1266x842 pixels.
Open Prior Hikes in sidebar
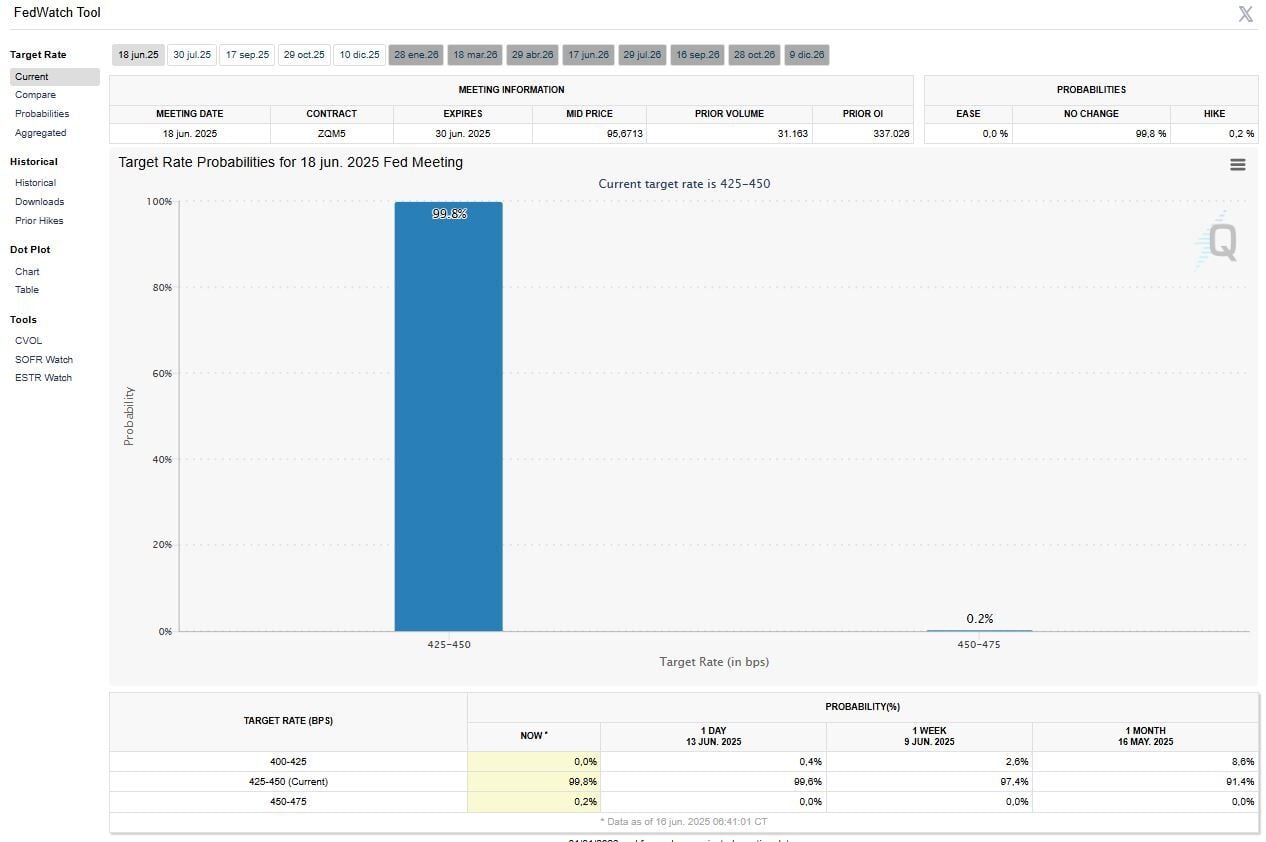(x=39, y=221)
